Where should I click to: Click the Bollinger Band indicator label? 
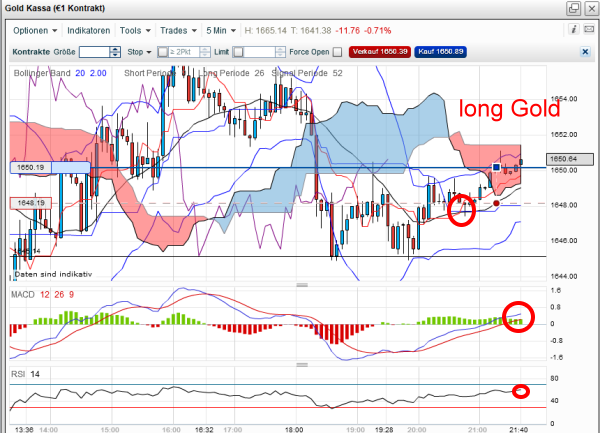42,73
